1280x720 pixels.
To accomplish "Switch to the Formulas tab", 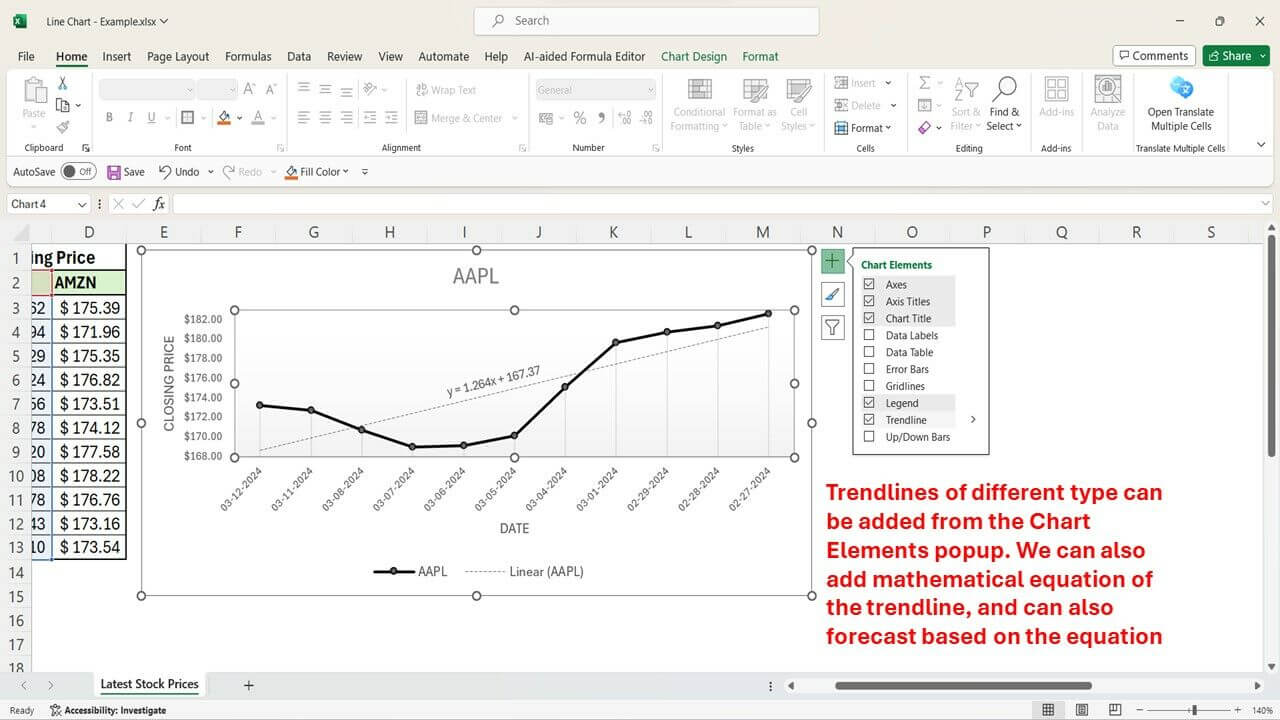I will [248, 57].
